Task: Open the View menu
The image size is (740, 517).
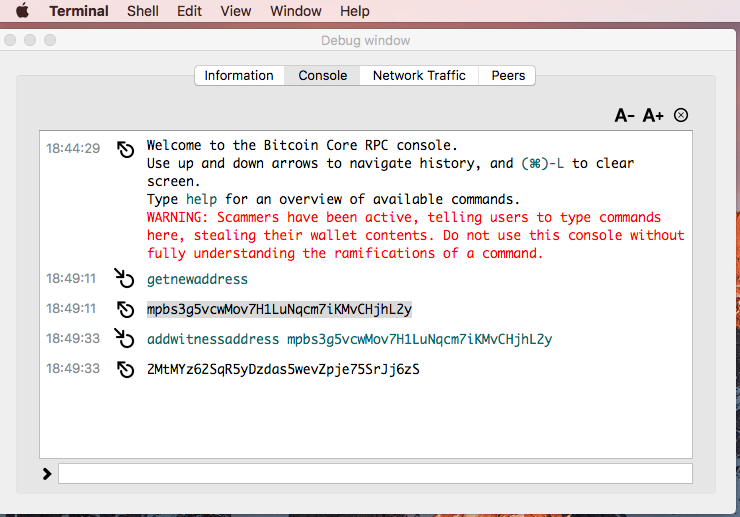Action: 235,11
